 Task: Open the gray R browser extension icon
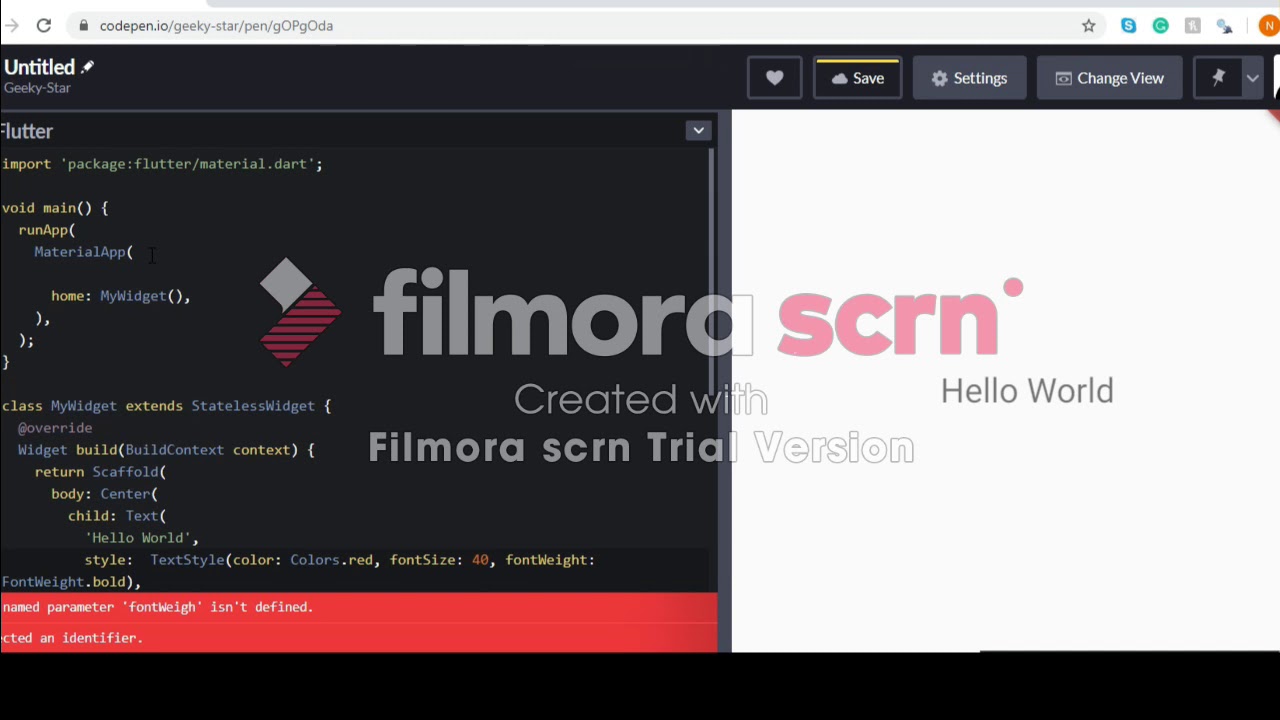(x=1192, y=26)
